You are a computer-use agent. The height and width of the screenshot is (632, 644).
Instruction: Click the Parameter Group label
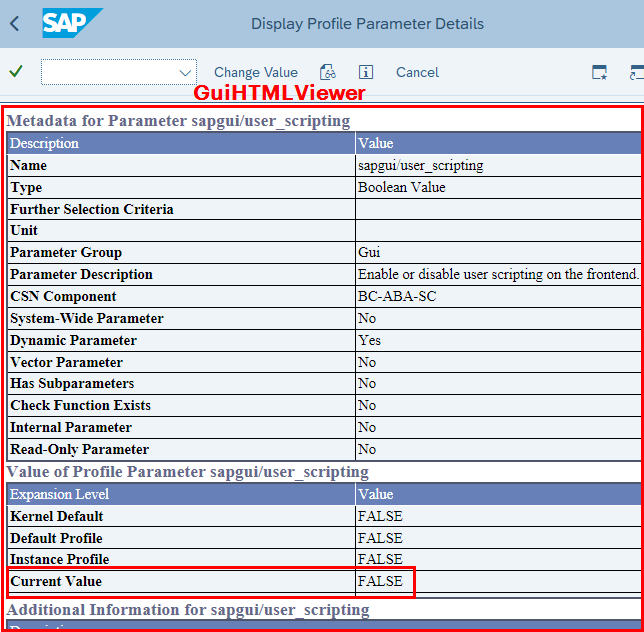66,253
